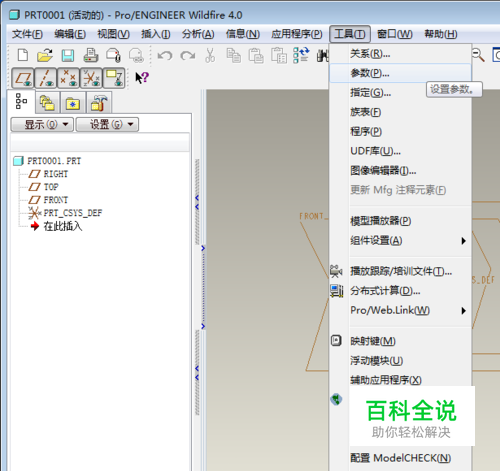This screenshot has width=500, height=471.
Task: Click the regenerate model icon
Action: 301,55
